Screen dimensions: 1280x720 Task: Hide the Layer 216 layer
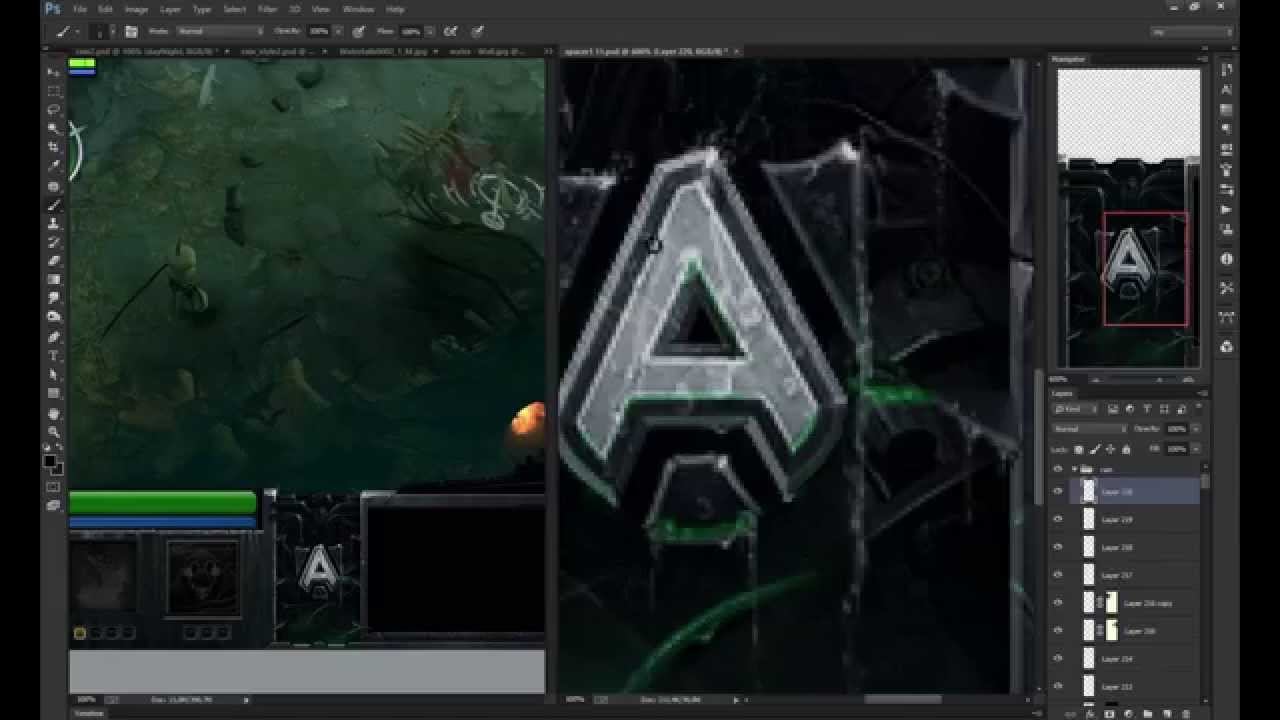[x=1058, y=631]
